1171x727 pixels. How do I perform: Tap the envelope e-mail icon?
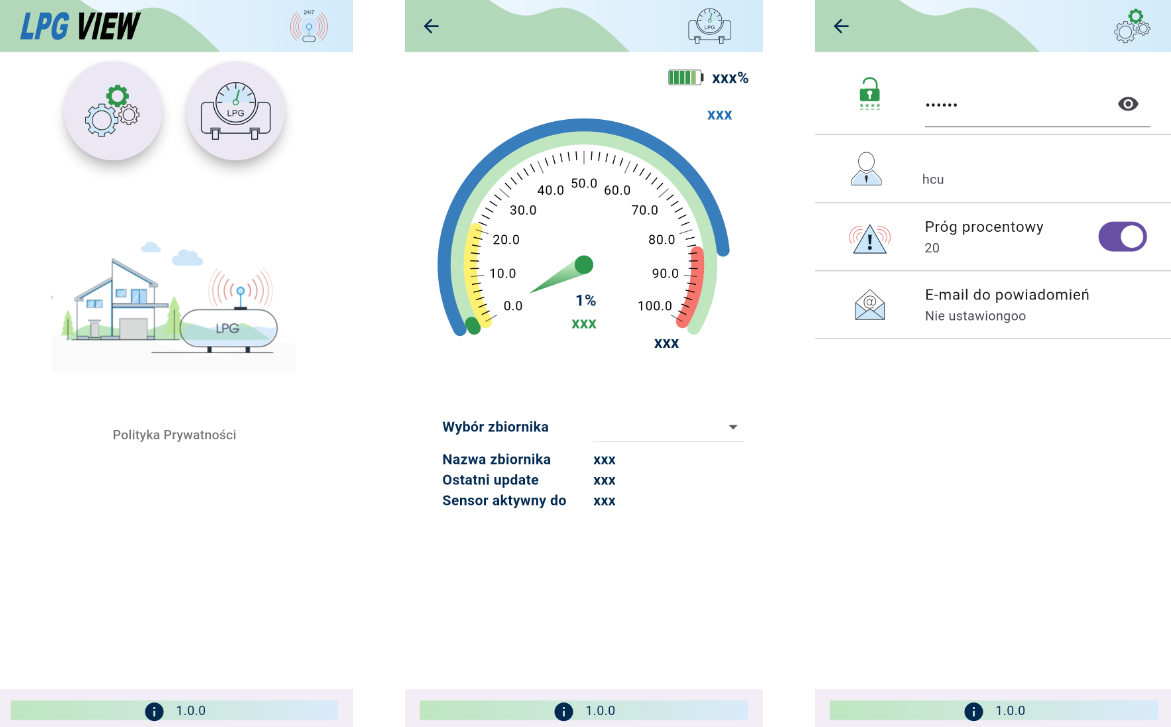[869, 305]
